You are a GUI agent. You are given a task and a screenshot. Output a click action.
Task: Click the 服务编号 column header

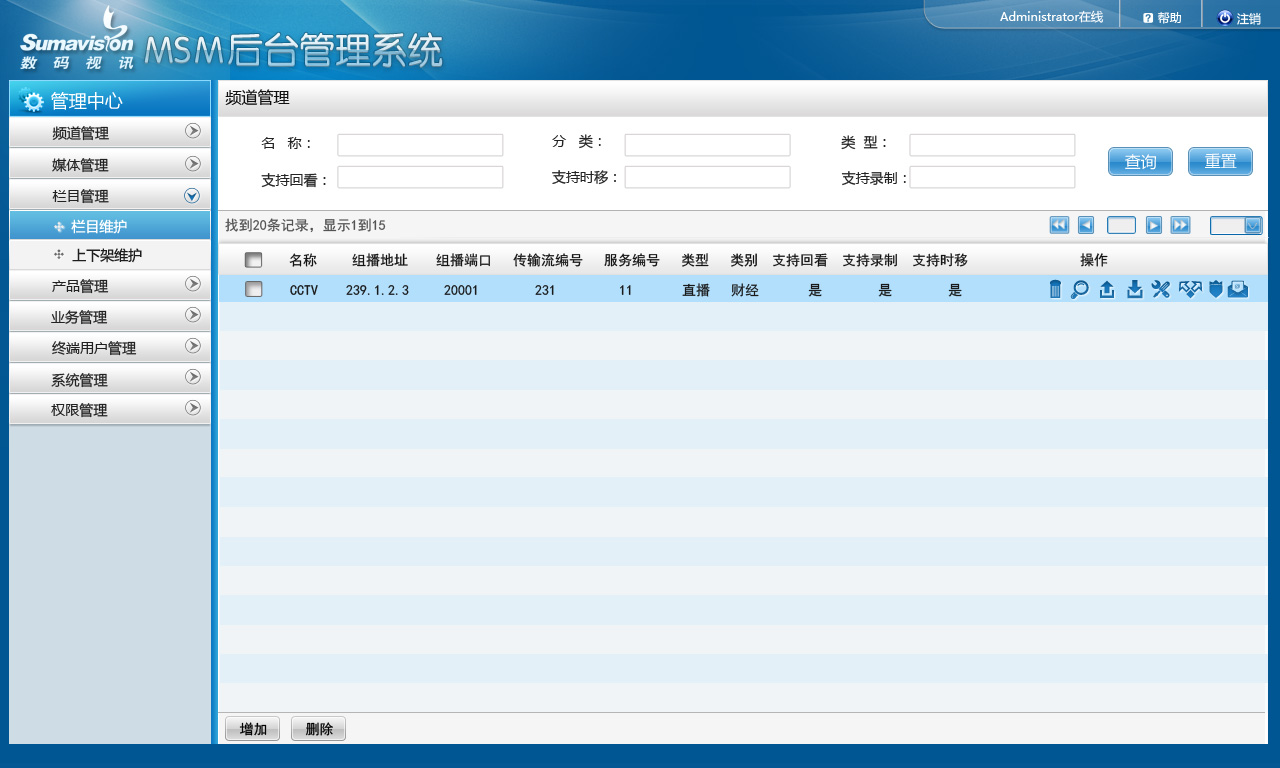coord(632,260)
